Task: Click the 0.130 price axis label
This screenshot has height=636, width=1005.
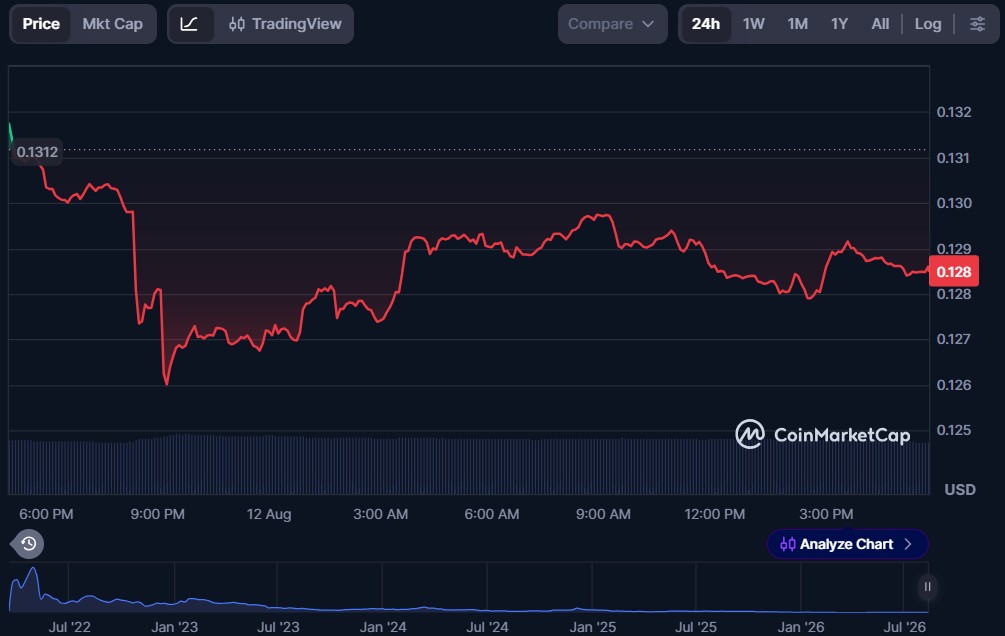Action: point(954,203)
